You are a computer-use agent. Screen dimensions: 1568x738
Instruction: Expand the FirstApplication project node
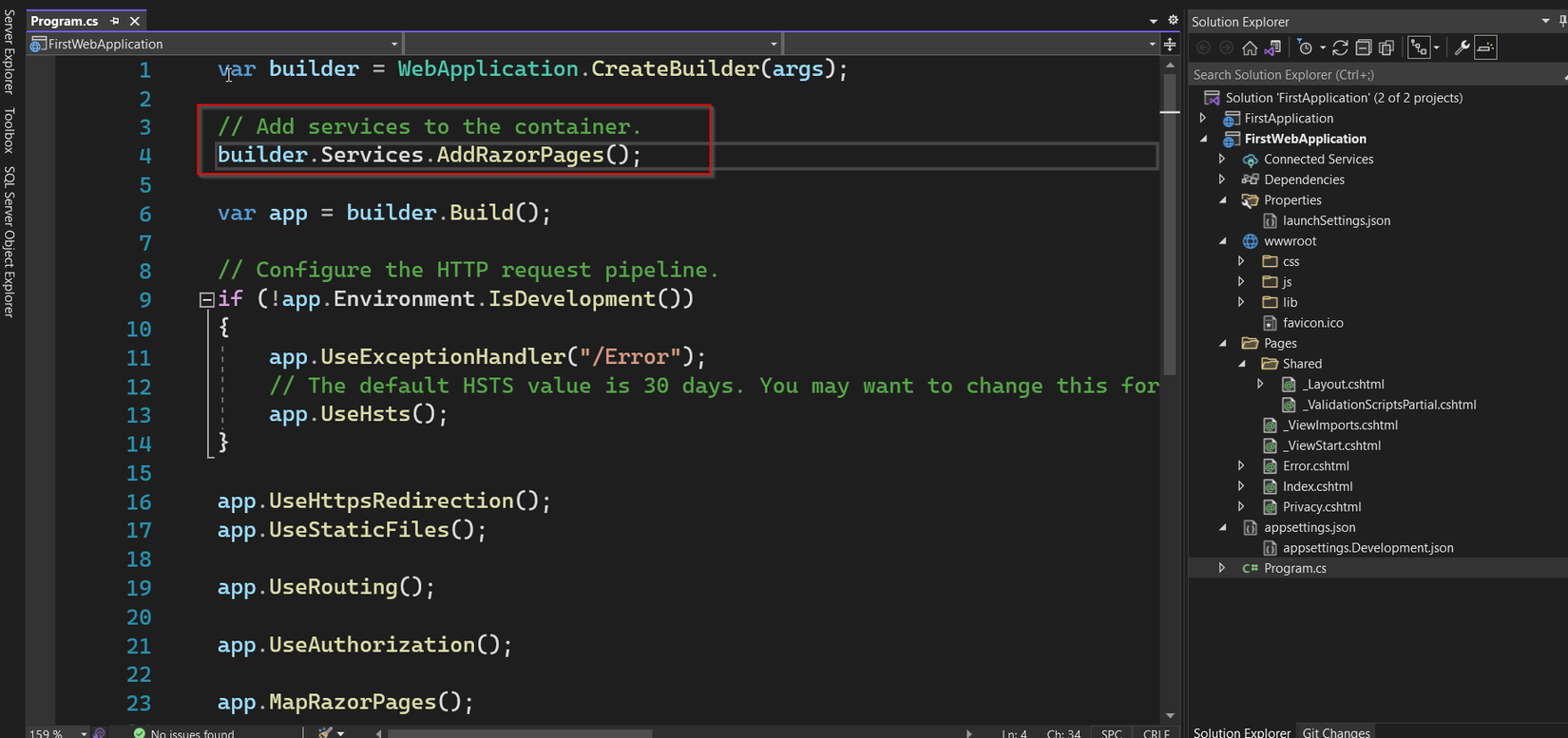point(1204,119)
